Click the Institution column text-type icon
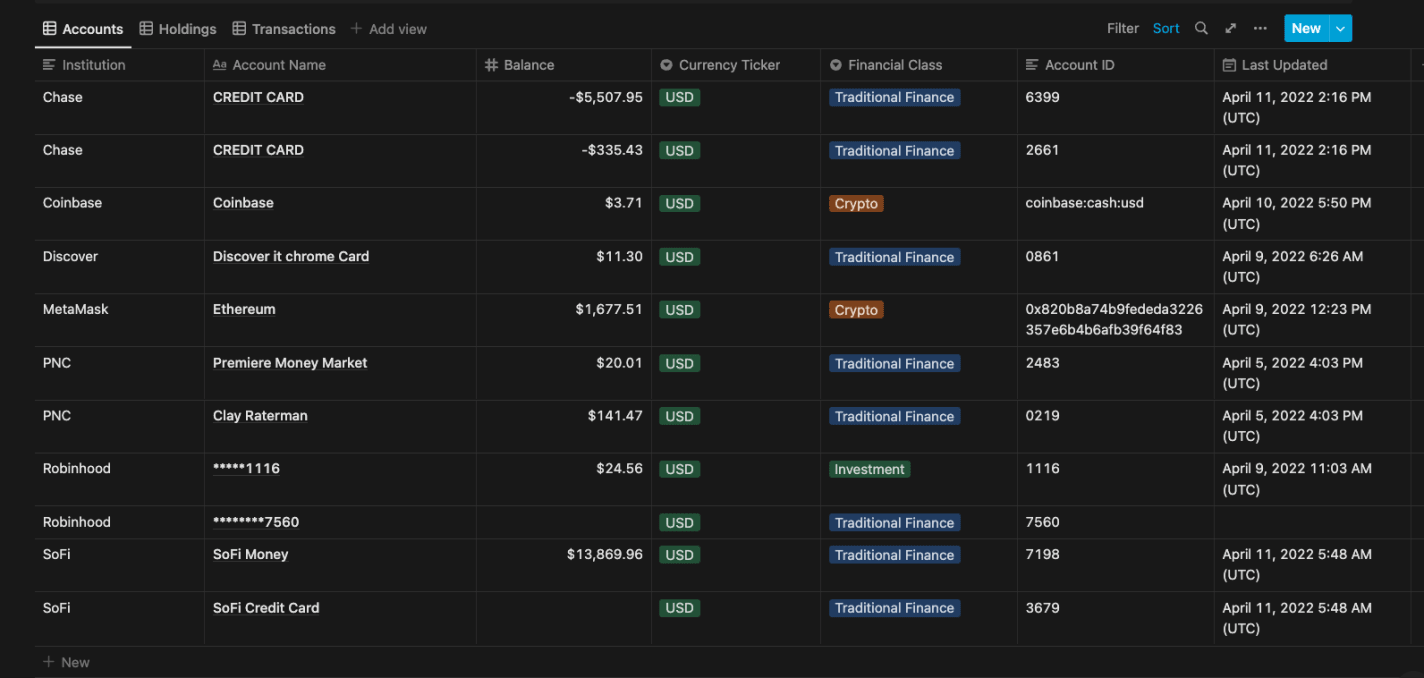 (x=49, y=65)
